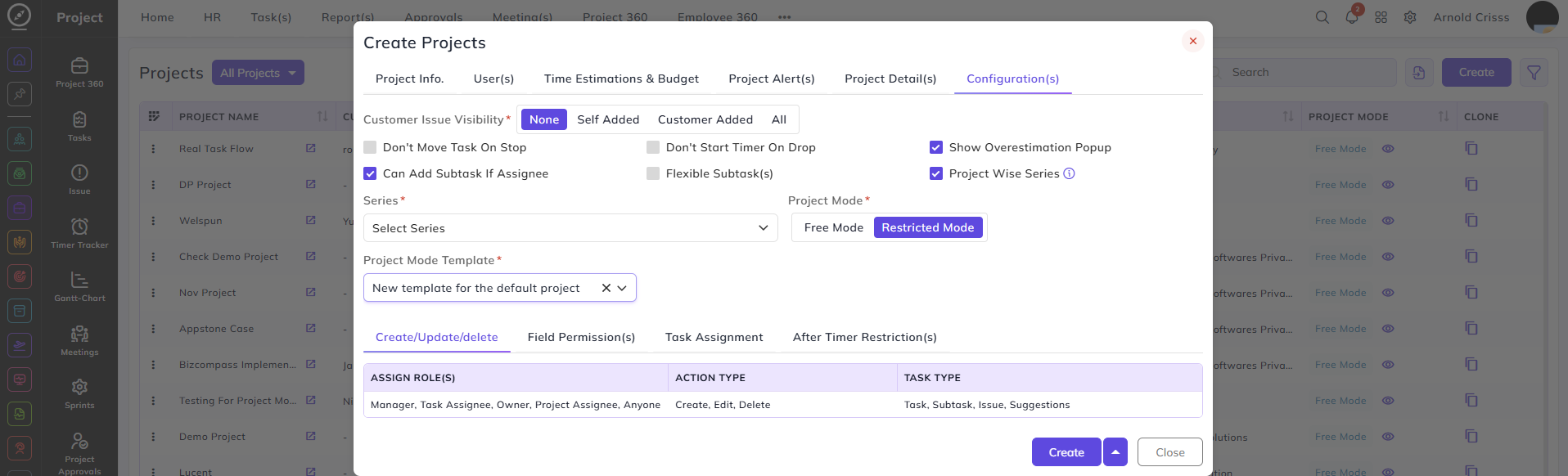Uncheck Can Add Subtask If Assignee

[x=370, y=173]
